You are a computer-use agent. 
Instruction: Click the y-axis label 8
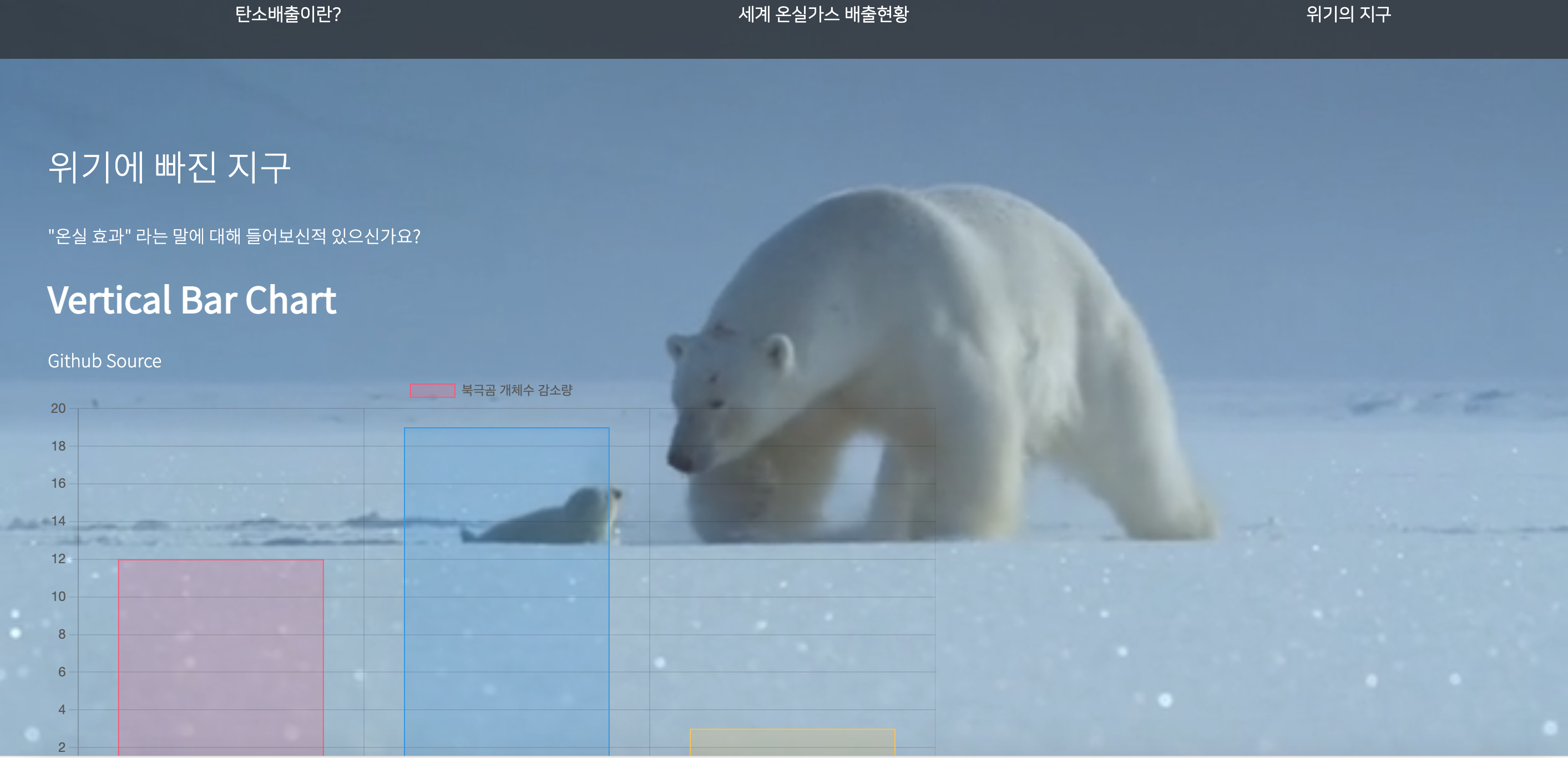coord(62,634)
